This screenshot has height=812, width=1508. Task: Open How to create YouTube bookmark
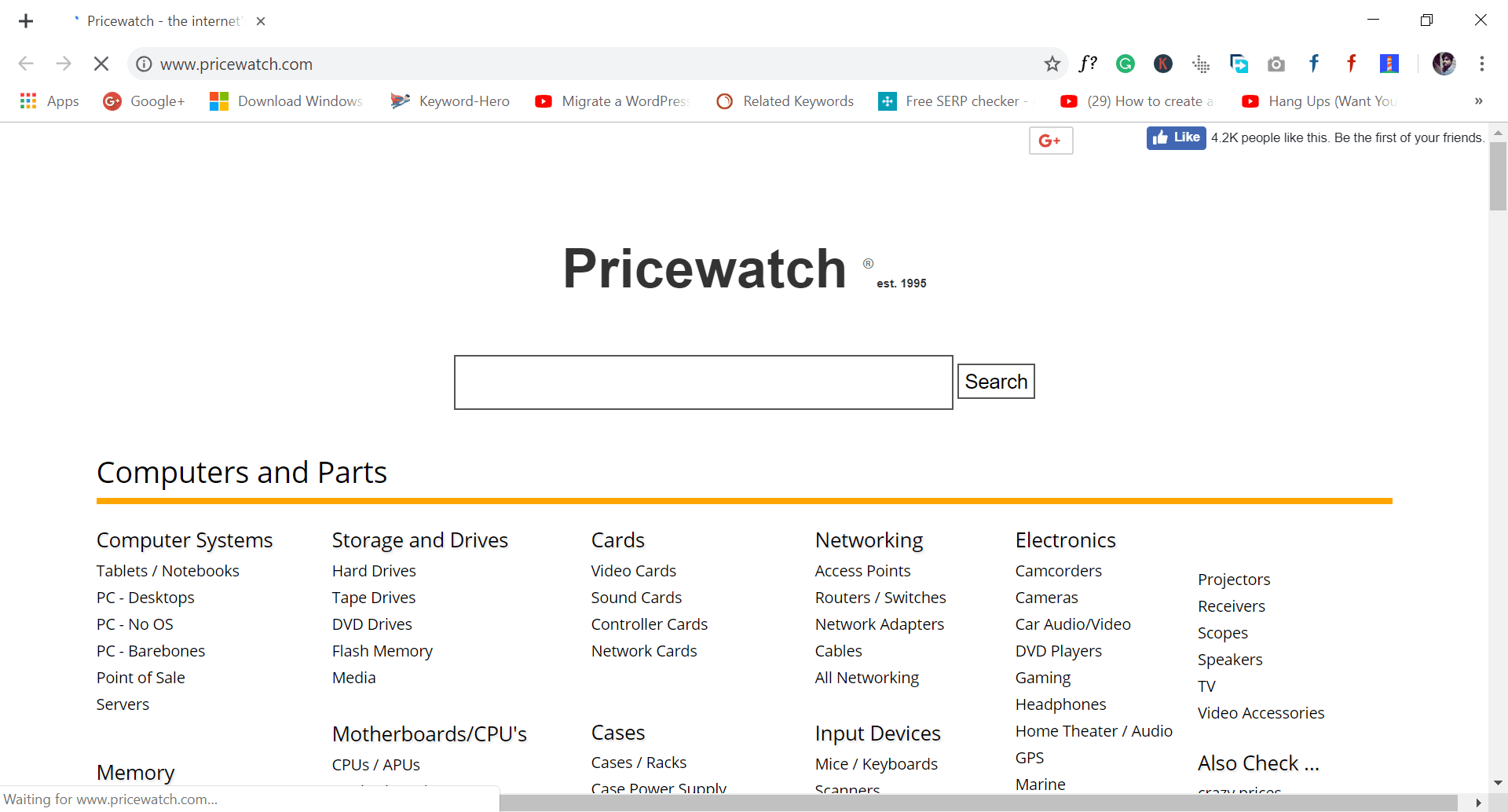click(1137, 101)
